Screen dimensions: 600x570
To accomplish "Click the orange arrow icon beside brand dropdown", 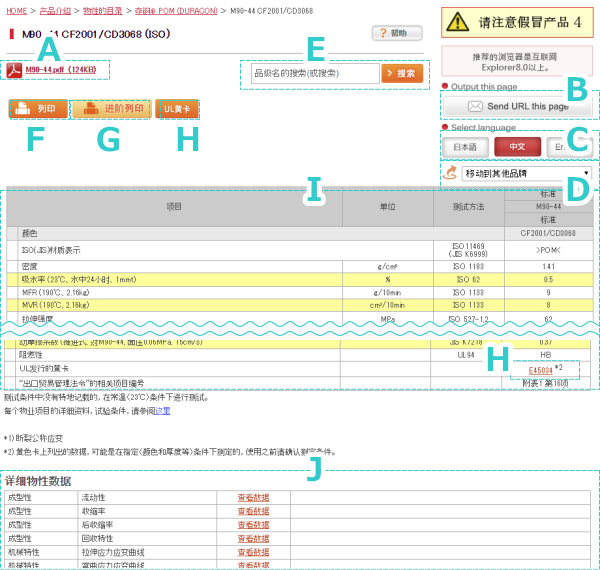I will point(450,173).
